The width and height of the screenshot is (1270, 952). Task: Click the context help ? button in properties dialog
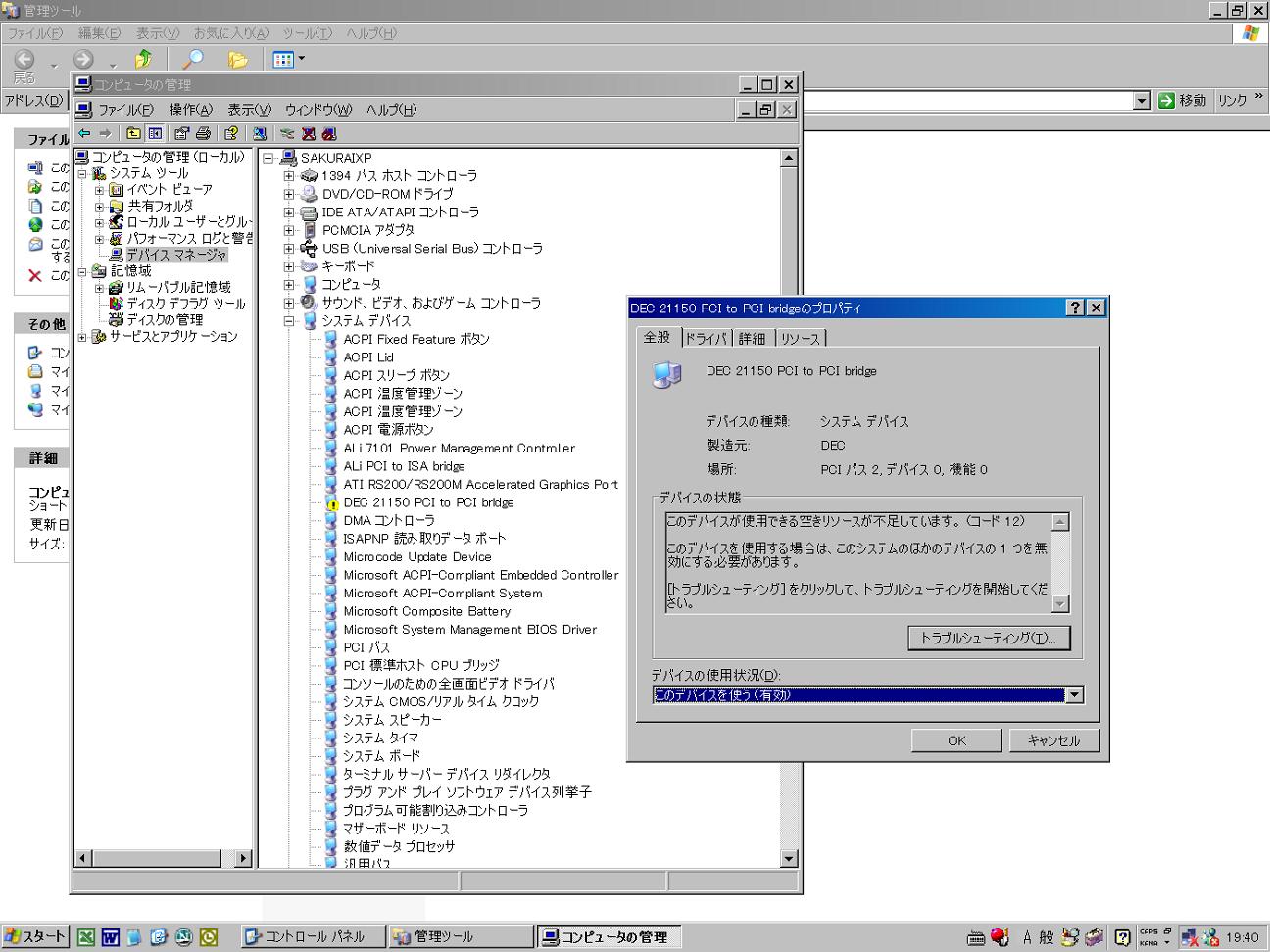coord(1076,308)
